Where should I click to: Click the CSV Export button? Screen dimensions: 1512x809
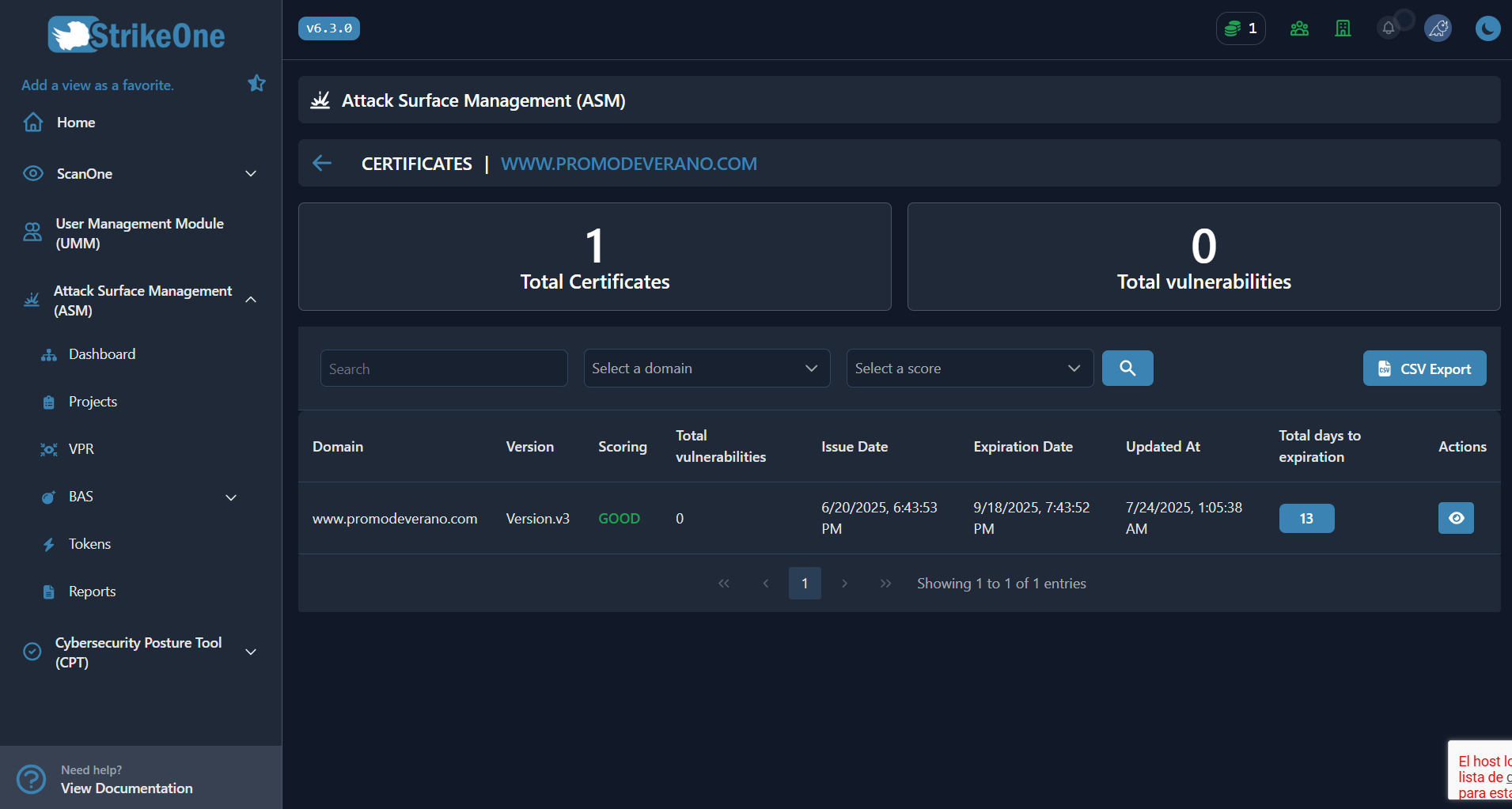1423,368
